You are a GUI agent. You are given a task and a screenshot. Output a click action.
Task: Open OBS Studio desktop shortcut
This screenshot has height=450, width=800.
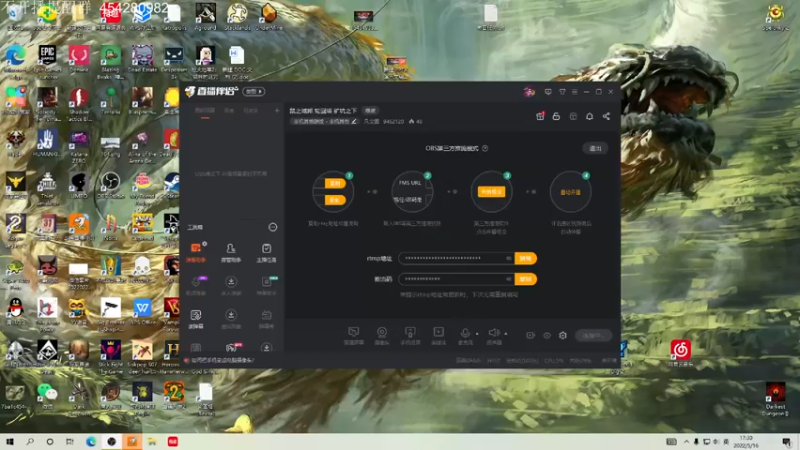tap(110, 185)
